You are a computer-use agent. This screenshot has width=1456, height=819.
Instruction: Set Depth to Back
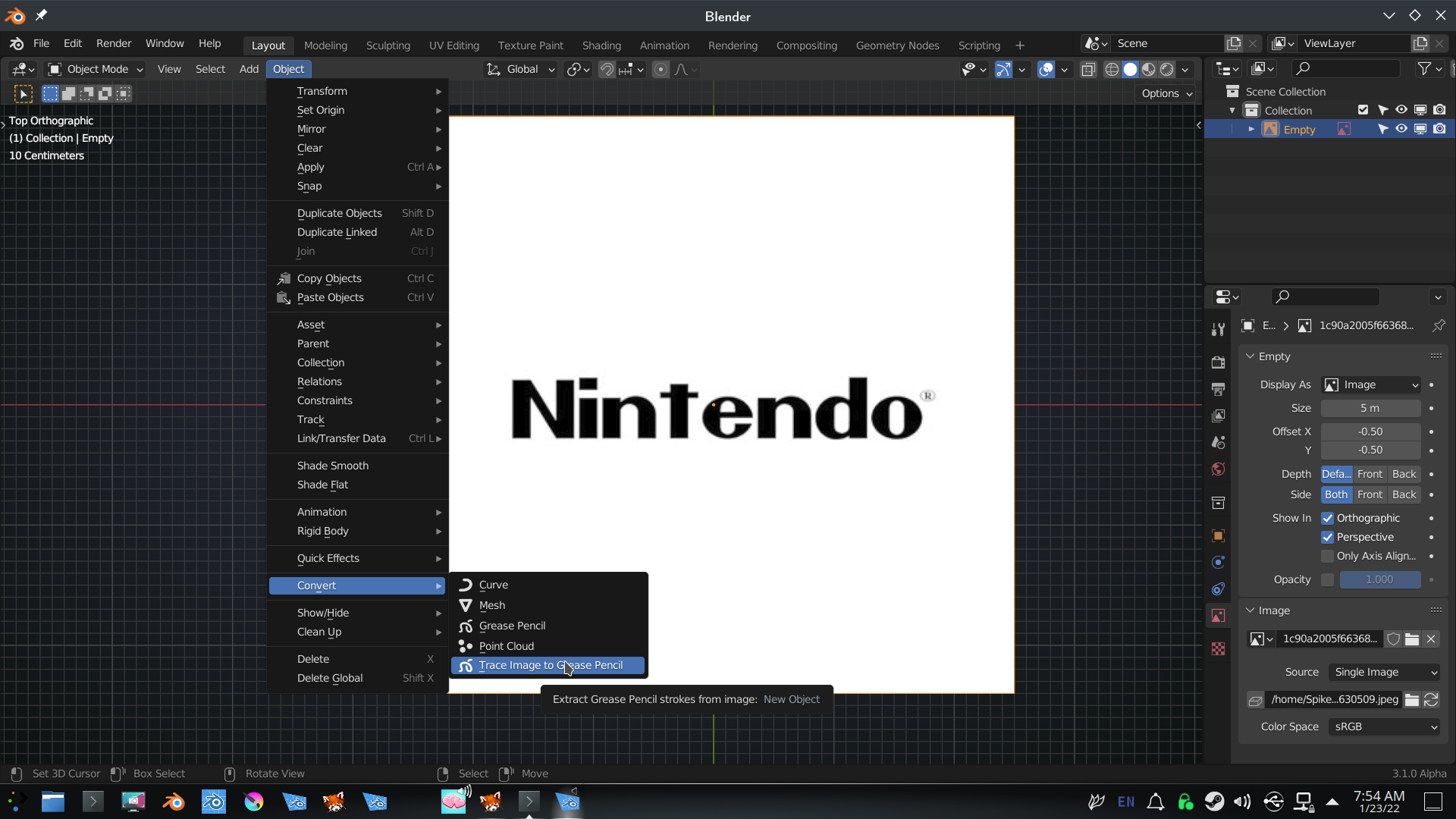[1404, 474]
